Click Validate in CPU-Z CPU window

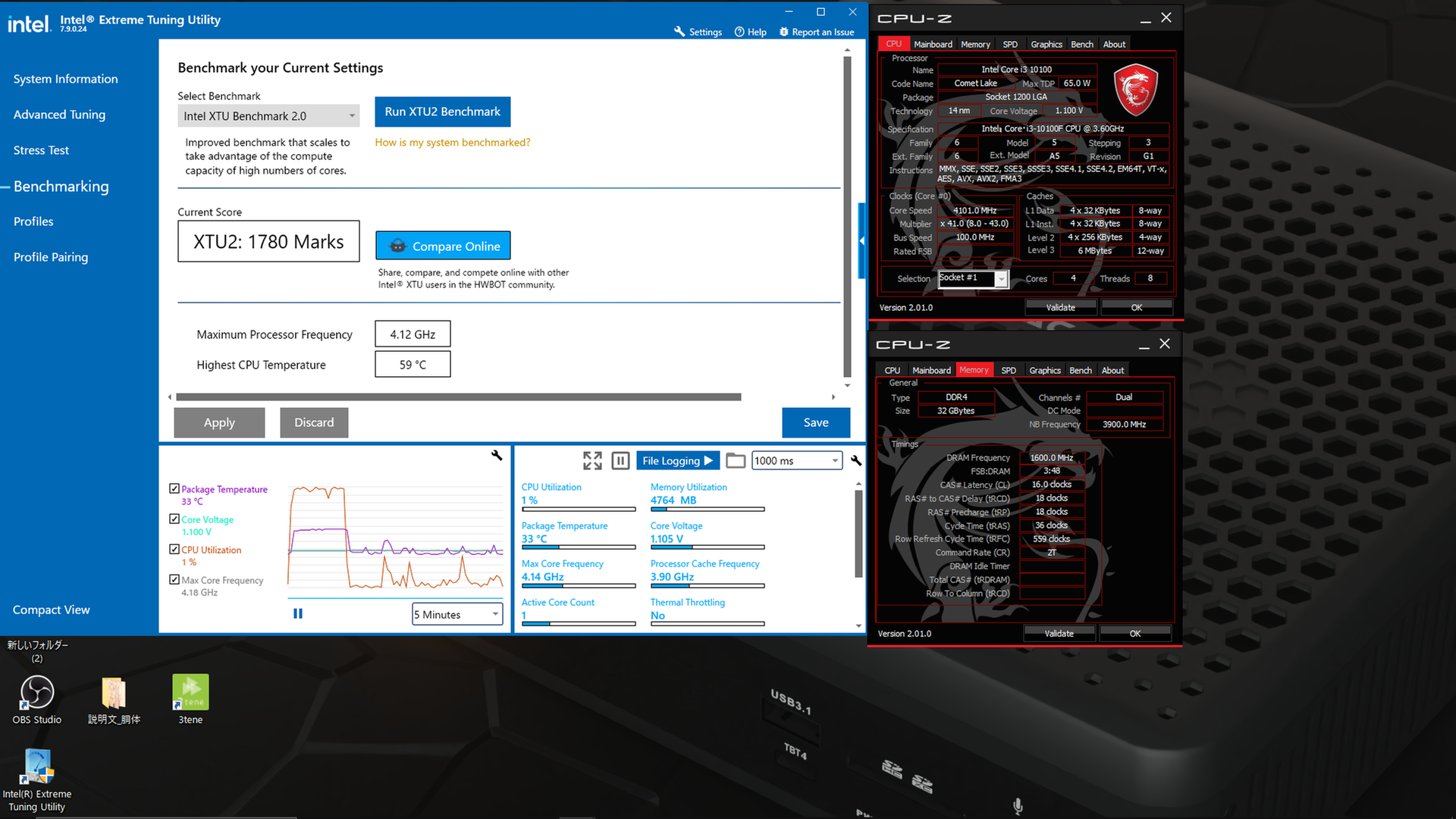pyautogui.click(x=1060, y=307)
